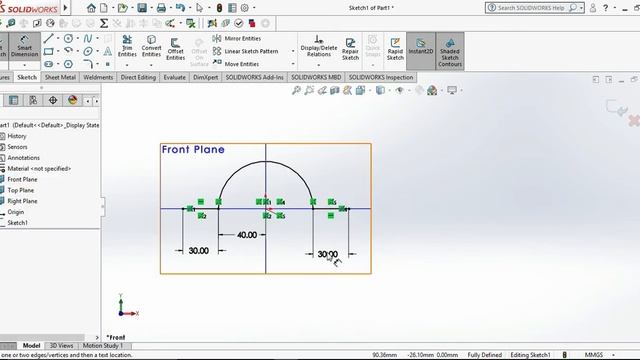The width and height of the screenshot is (640, 360).
Task: Click Offset Entities
Action: [176, 49]
